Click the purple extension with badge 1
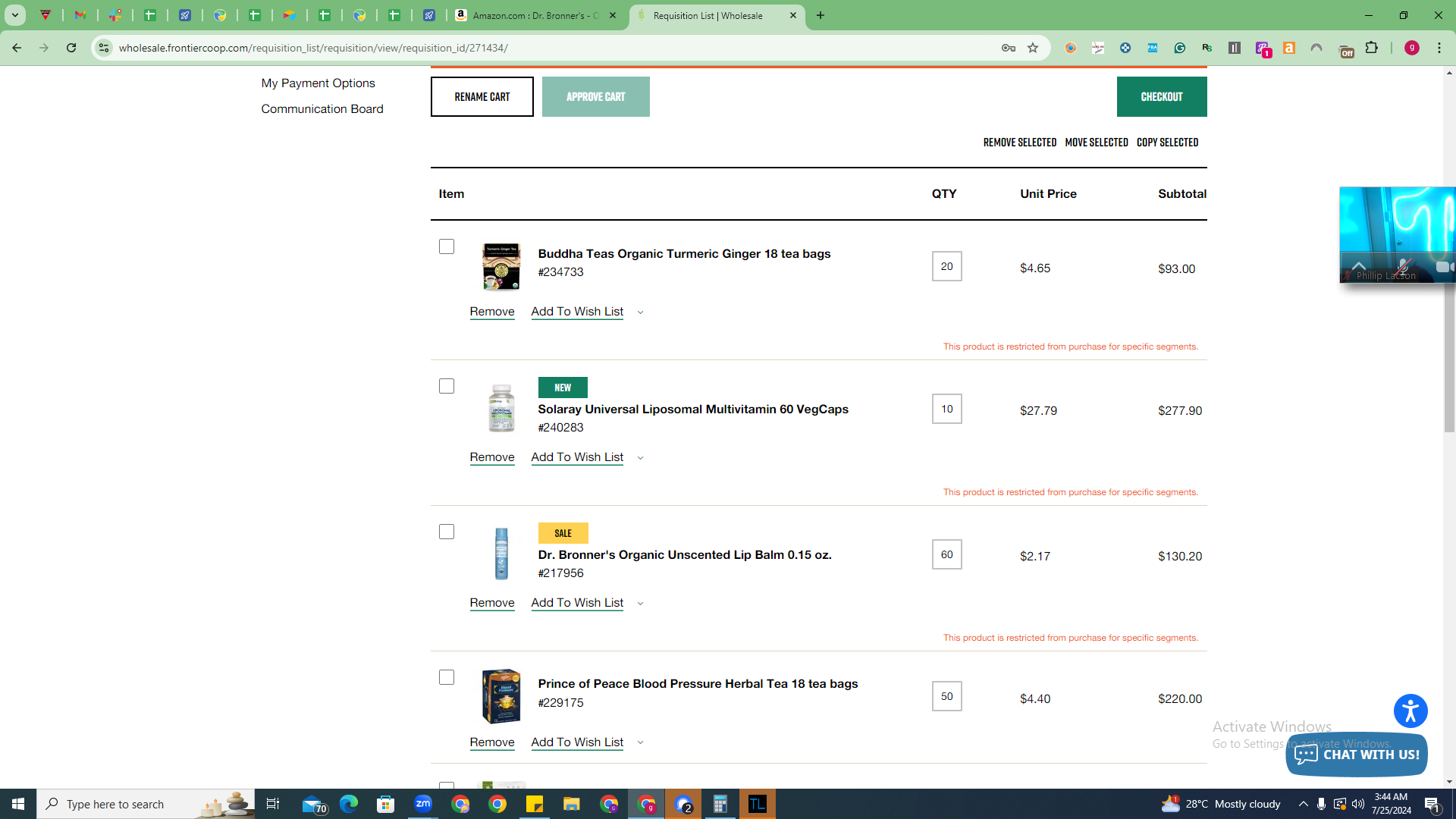The height and width of the screenshot is (819, 1456). pos(1263,49)
